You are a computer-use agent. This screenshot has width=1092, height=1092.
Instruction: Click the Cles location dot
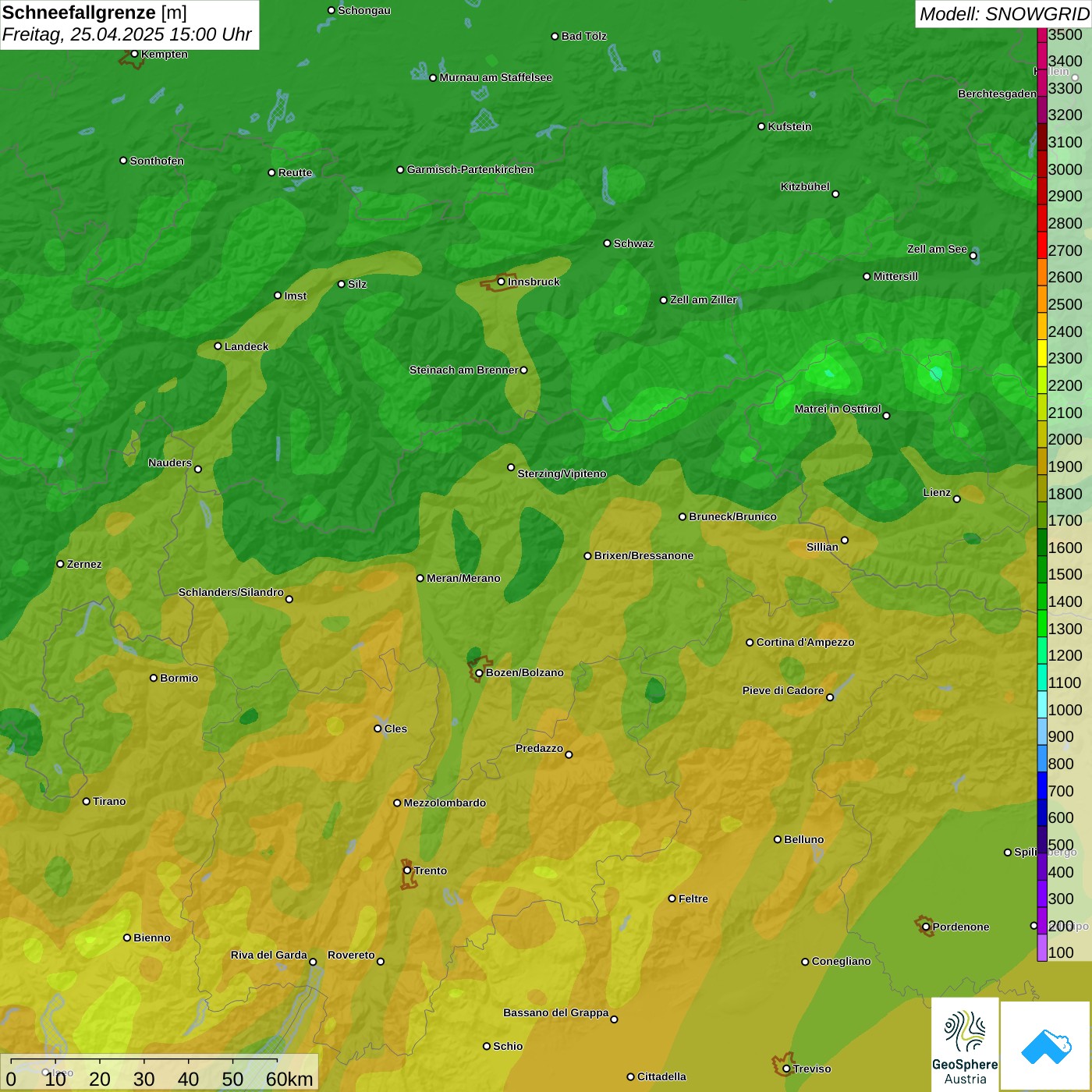(x=378, y=729)
